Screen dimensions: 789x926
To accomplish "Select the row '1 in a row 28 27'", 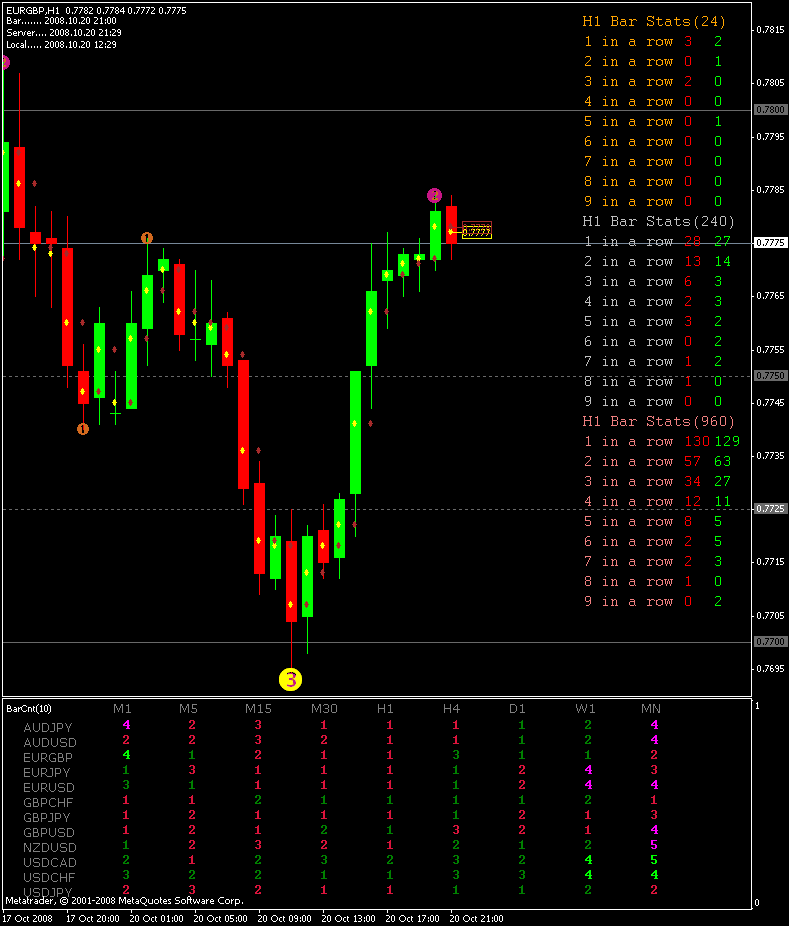I will click(x=657, y=242).
